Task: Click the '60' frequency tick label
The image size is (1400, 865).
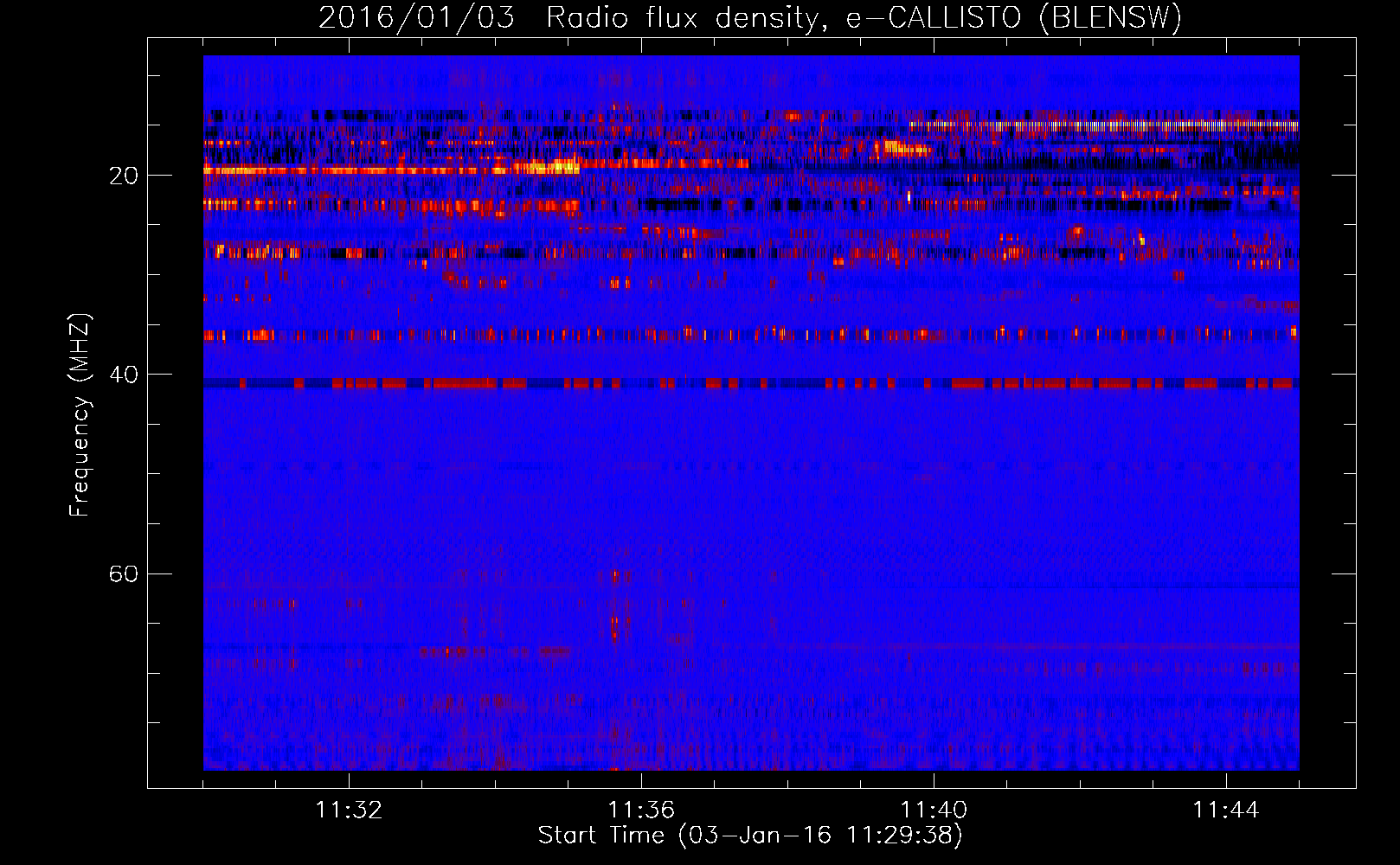Action: [124, 573]
